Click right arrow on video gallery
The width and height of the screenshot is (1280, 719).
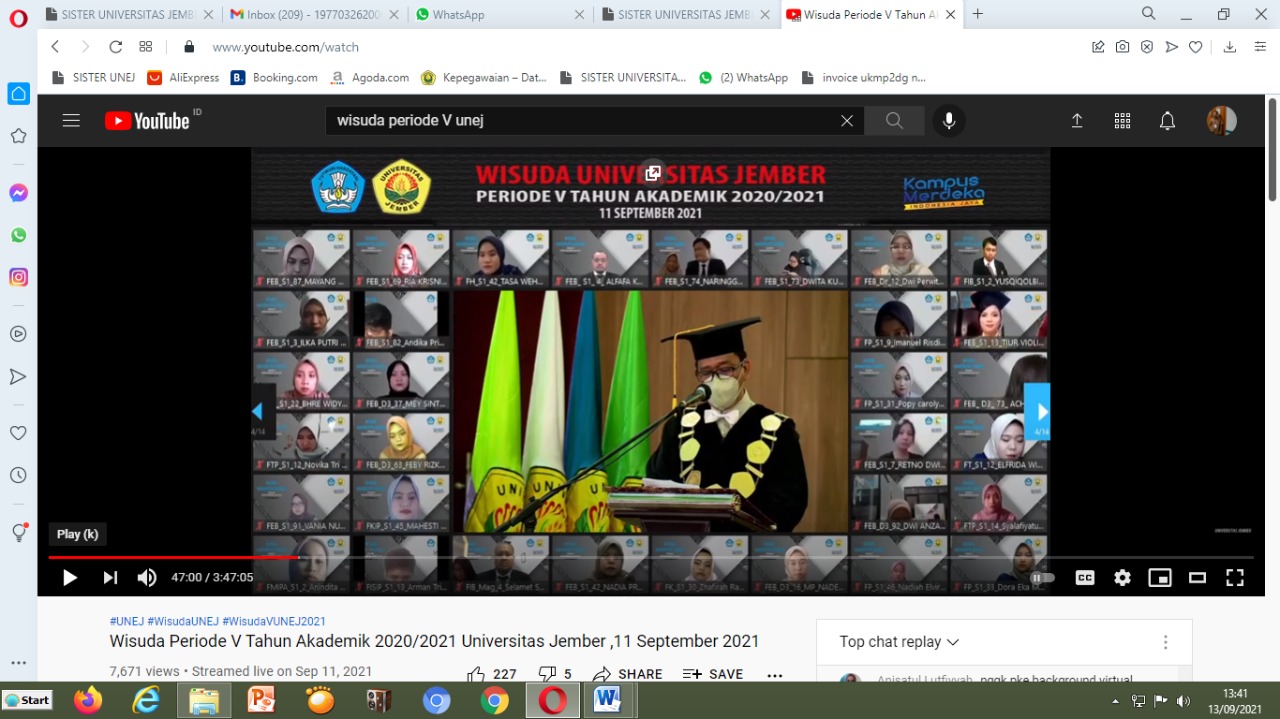click(1037, 411)
